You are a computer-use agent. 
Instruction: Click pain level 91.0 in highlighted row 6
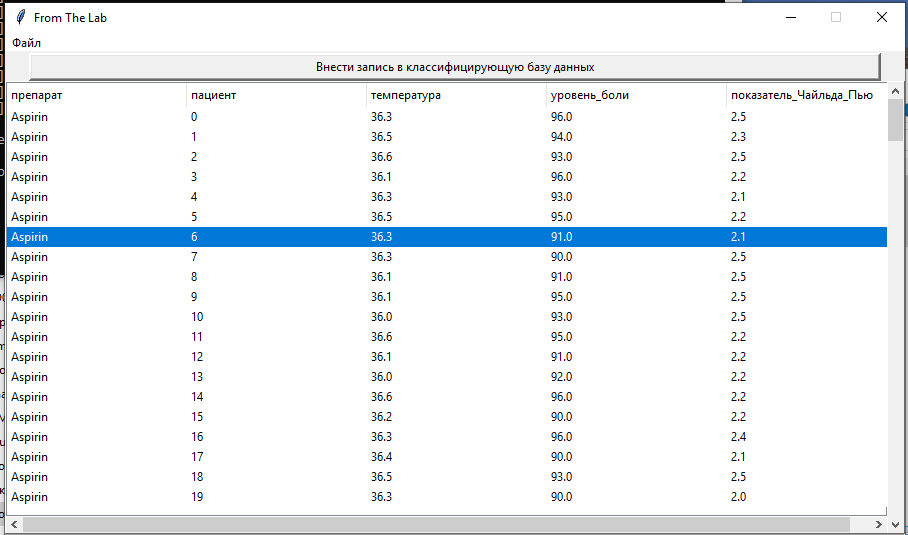coord(562,237)
